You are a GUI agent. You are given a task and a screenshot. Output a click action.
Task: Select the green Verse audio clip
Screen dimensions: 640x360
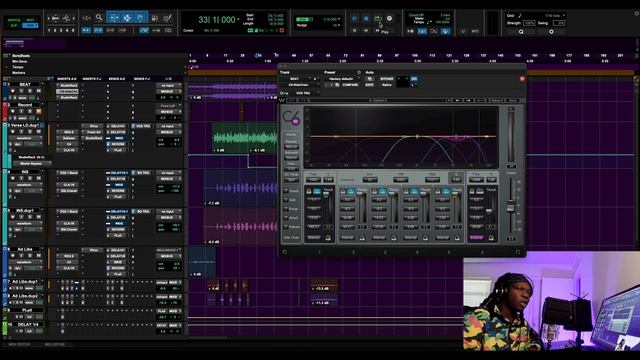(x=244, y=138)
